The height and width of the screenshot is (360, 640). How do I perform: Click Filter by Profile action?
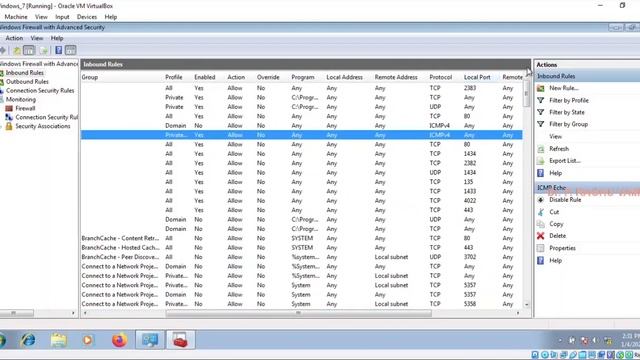569,100
